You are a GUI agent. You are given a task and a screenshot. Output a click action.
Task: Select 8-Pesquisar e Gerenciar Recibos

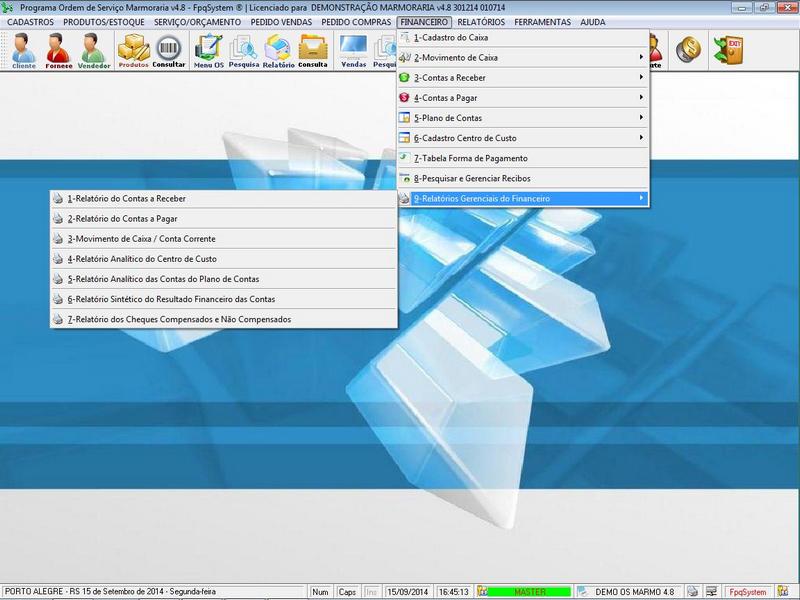(x=523, y=178)
